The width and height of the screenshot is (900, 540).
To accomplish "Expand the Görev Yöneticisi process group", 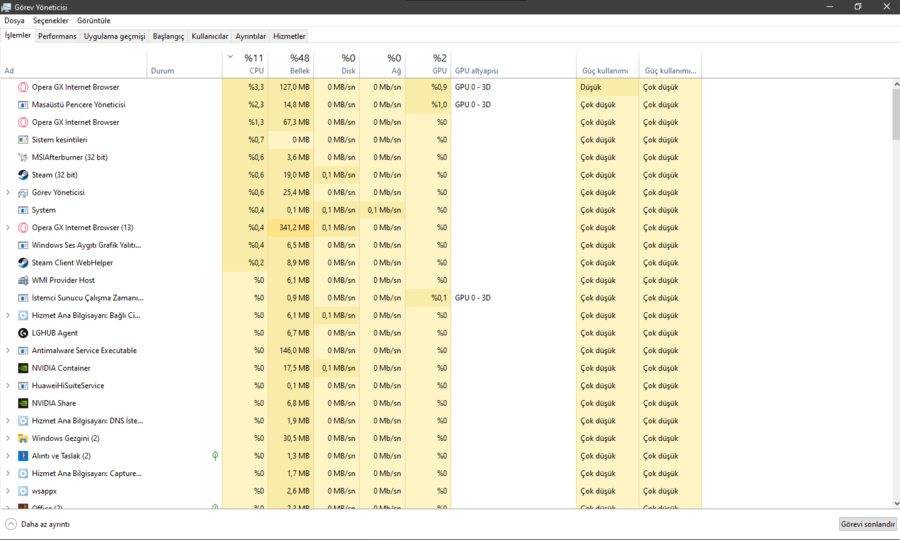I will pyautogui.click(x=7, y=193).
